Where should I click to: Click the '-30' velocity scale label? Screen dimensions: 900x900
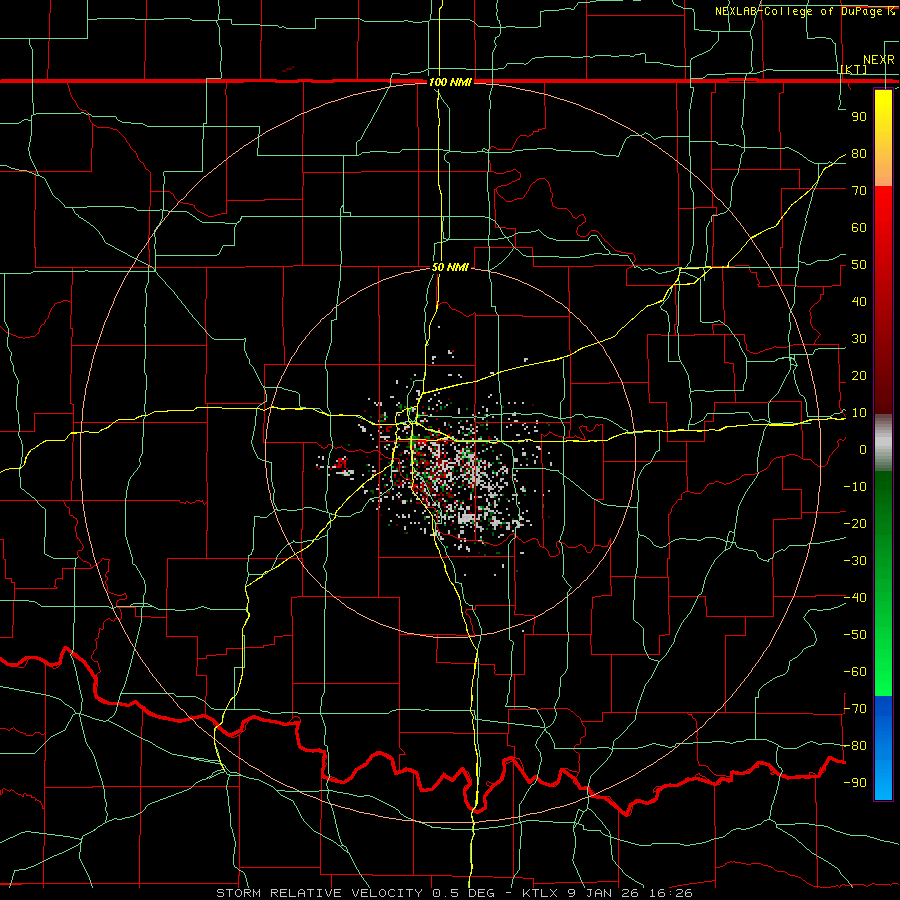pyautogui.click(x=855, y=561)
